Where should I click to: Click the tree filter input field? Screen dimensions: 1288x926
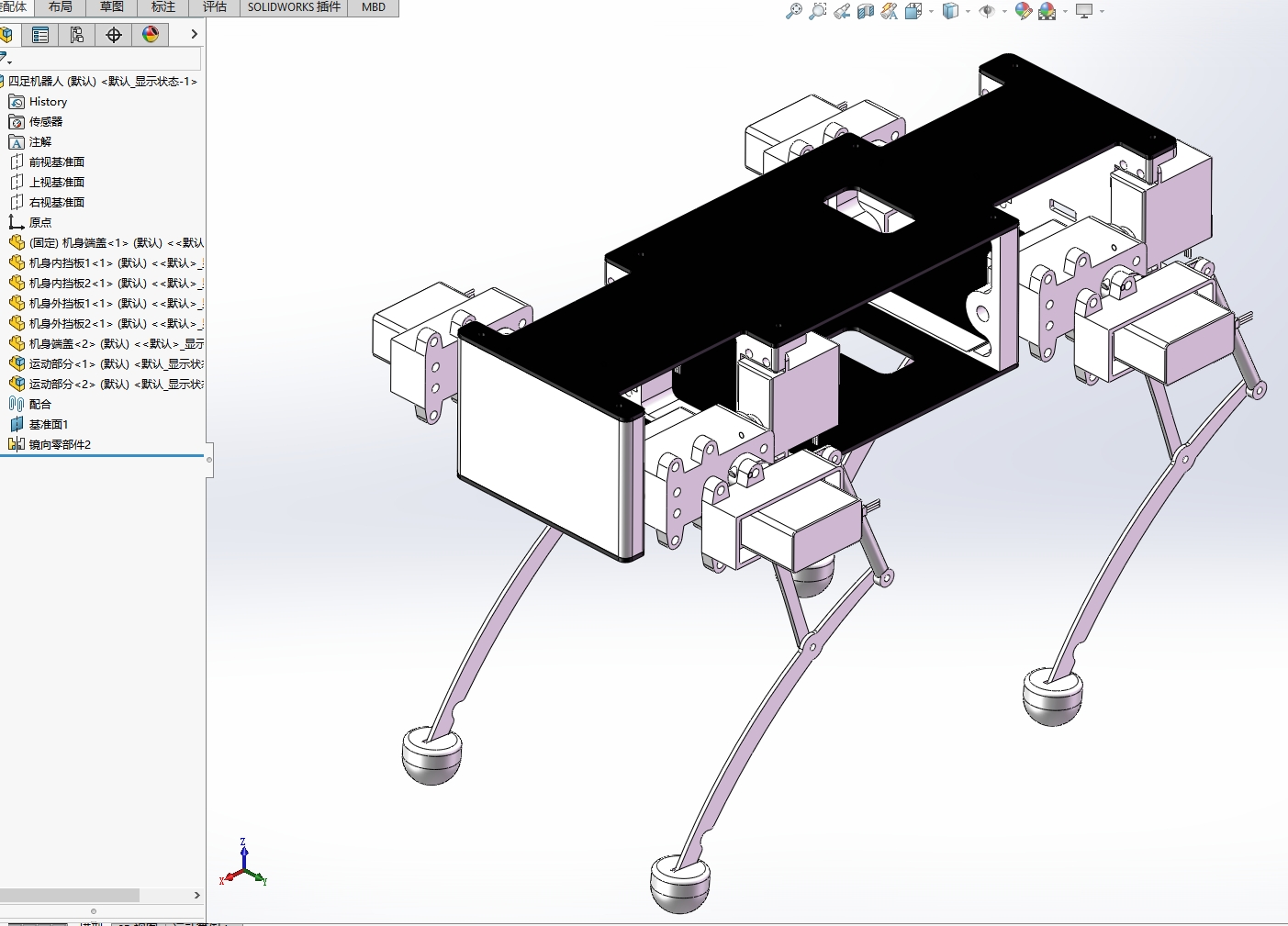(107, 59)
